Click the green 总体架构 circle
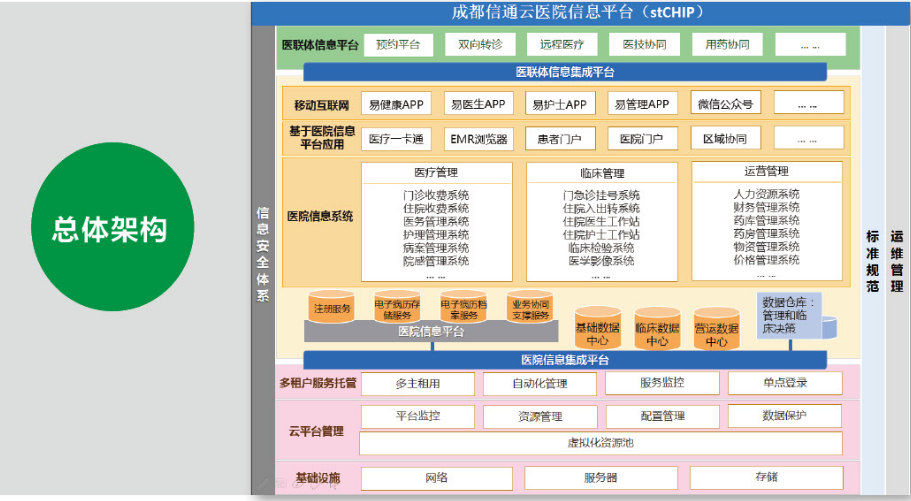The image size is (911, 501). [112, 227]
